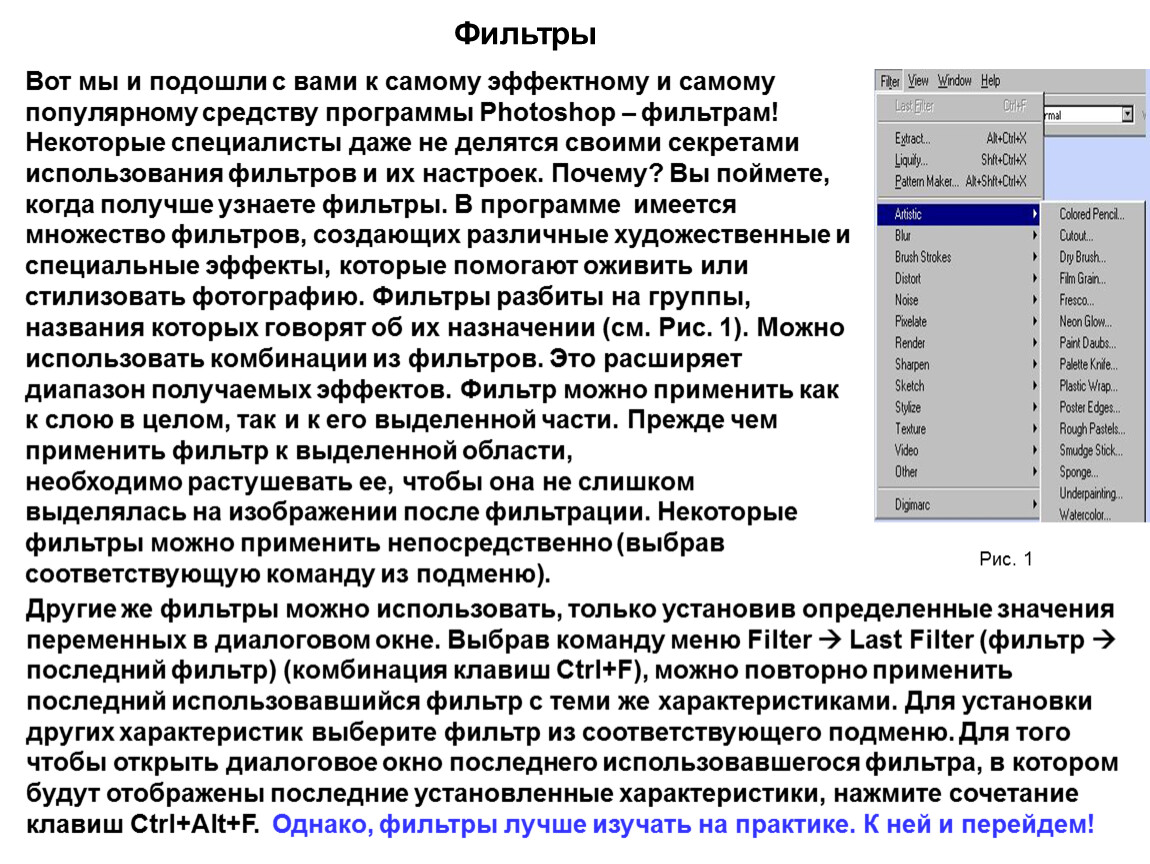Click the greyed-out Last Filter entry

point(960,106)
